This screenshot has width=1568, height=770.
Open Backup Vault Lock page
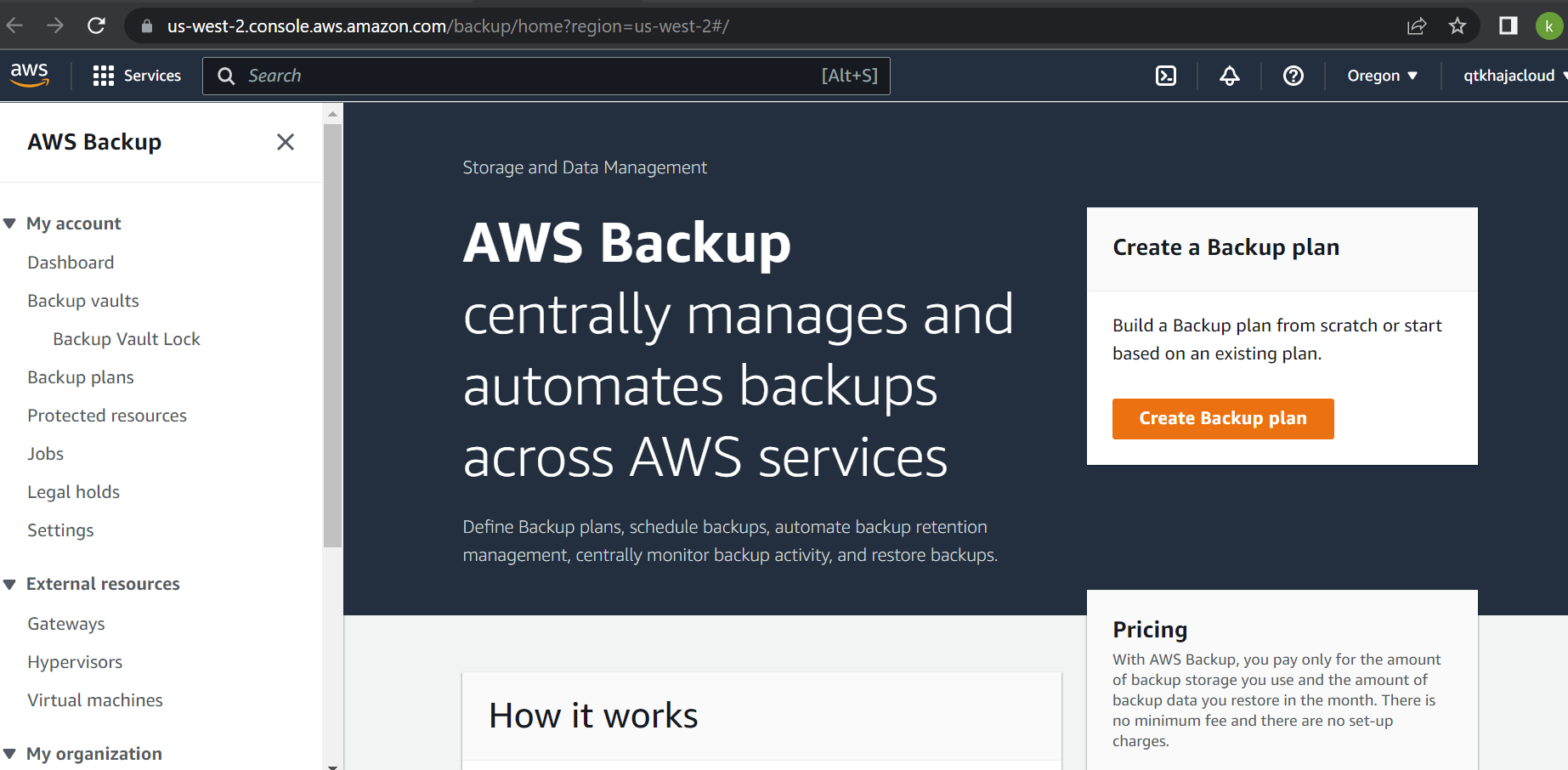pyautogui.click(x=127, y=339)
